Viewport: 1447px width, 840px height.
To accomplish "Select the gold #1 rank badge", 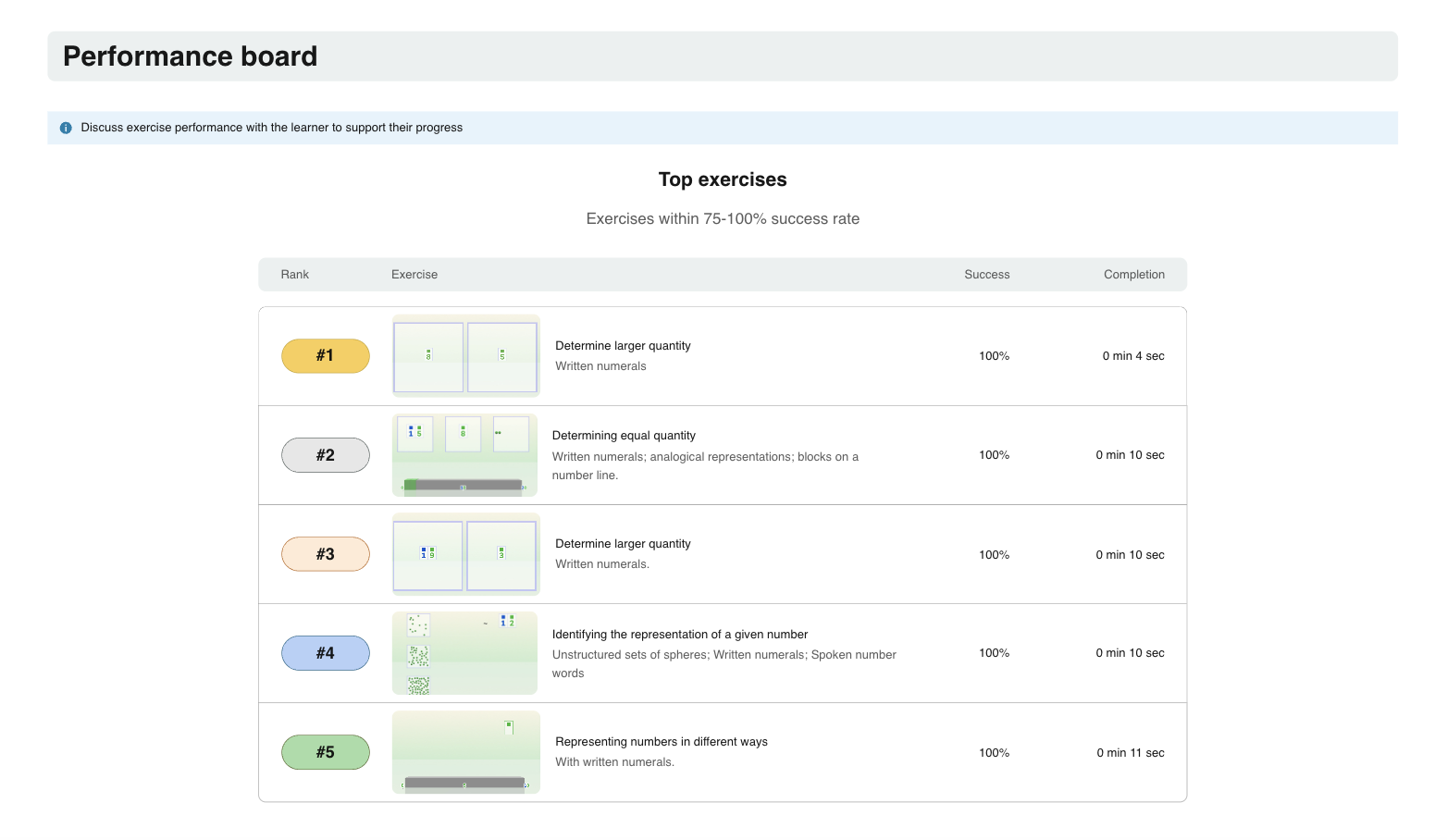I will (x=325, y=356).
